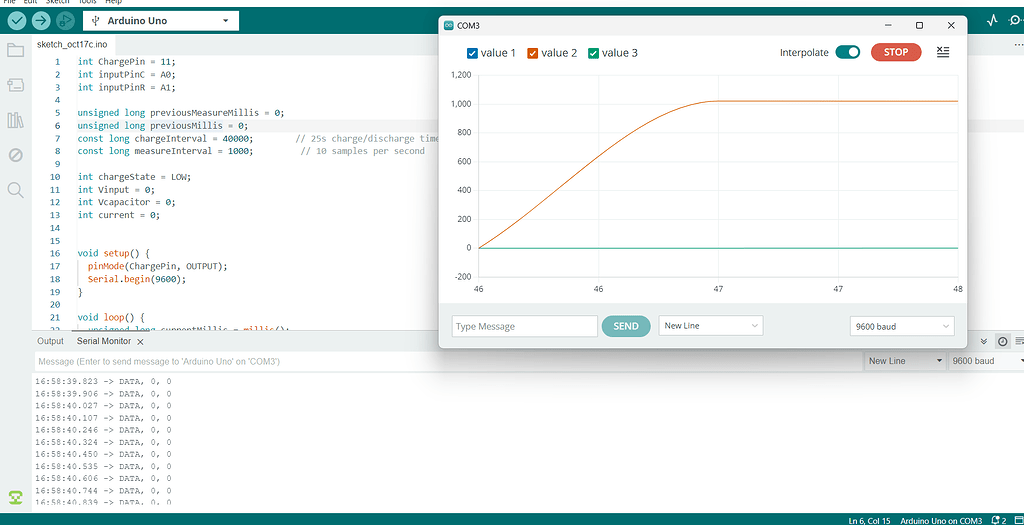Click line 'unsigned long previousMeasureMillis = 0;'
This screenshot has height=525, width=1024.
click(x=181, y=112)
